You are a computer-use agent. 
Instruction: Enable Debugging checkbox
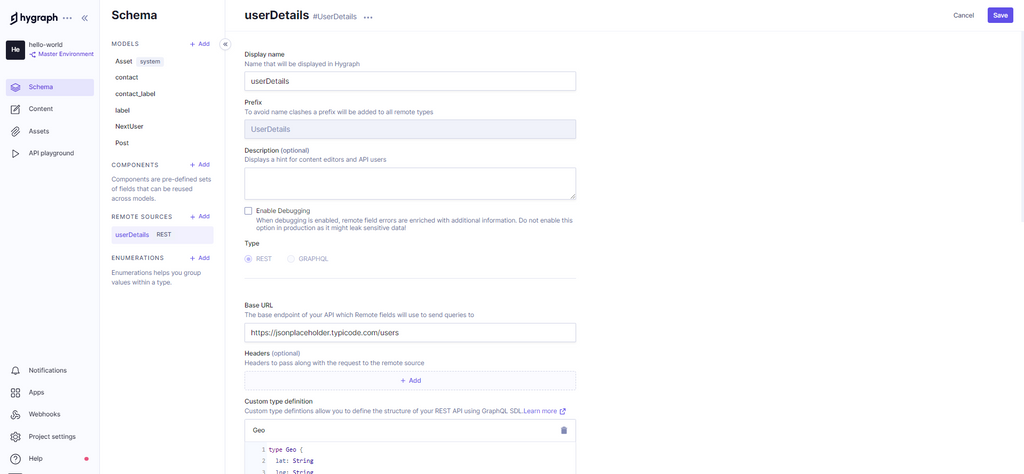(248, 211)
